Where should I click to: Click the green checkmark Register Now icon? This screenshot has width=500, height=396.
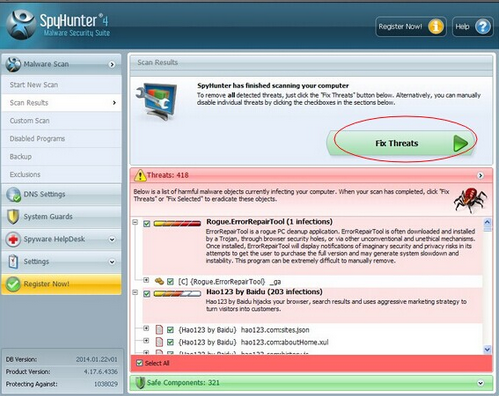[13, 284]
